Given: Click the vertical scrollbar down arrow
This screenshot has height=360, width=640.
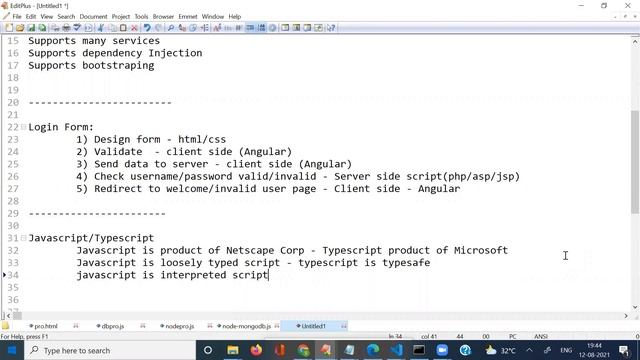Looking at the screenshot, I should [635, 307].
